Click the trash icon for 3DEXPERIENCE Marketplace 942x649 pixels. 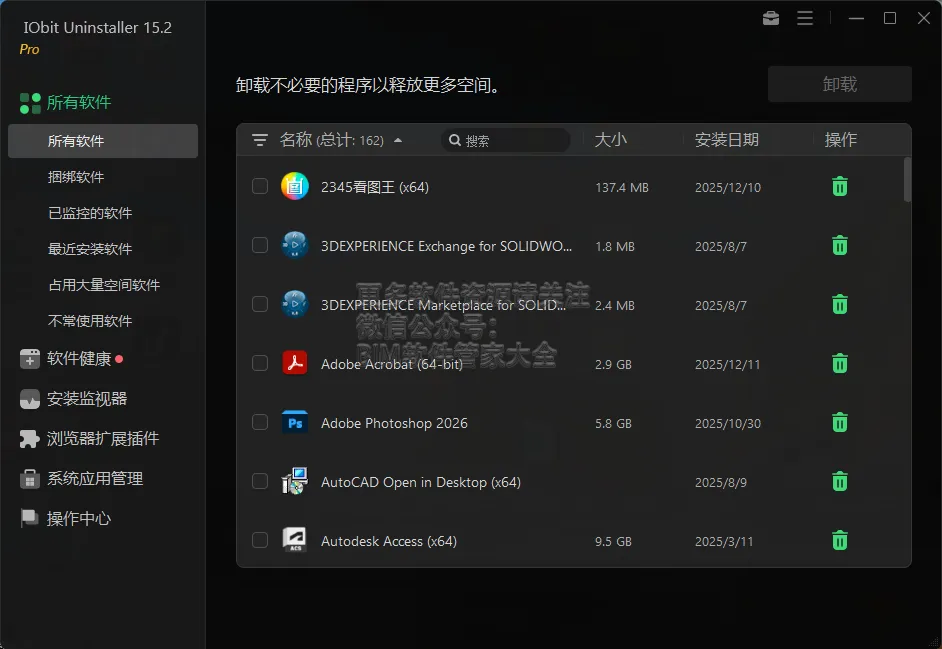pyautogui.click(x=840, y=305)
